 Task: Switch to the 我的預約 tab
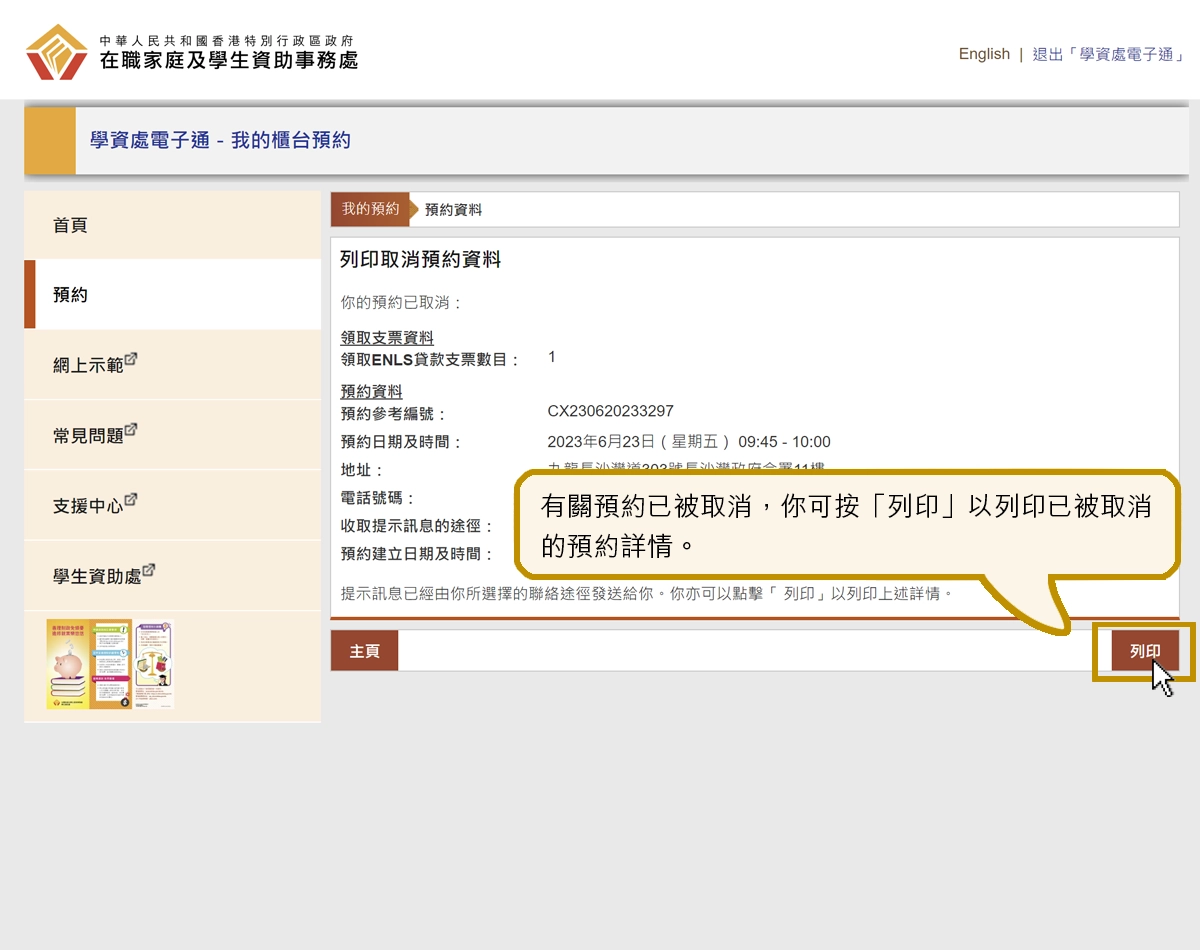tap(371, 209)
